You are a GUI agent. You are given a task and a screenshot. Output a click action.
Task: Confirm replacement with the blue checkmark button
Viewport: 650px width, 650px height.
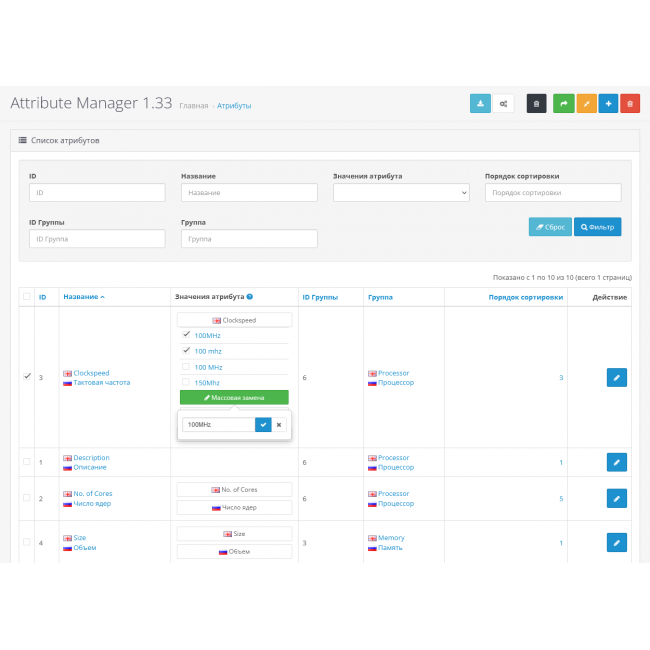coord(263,424)
